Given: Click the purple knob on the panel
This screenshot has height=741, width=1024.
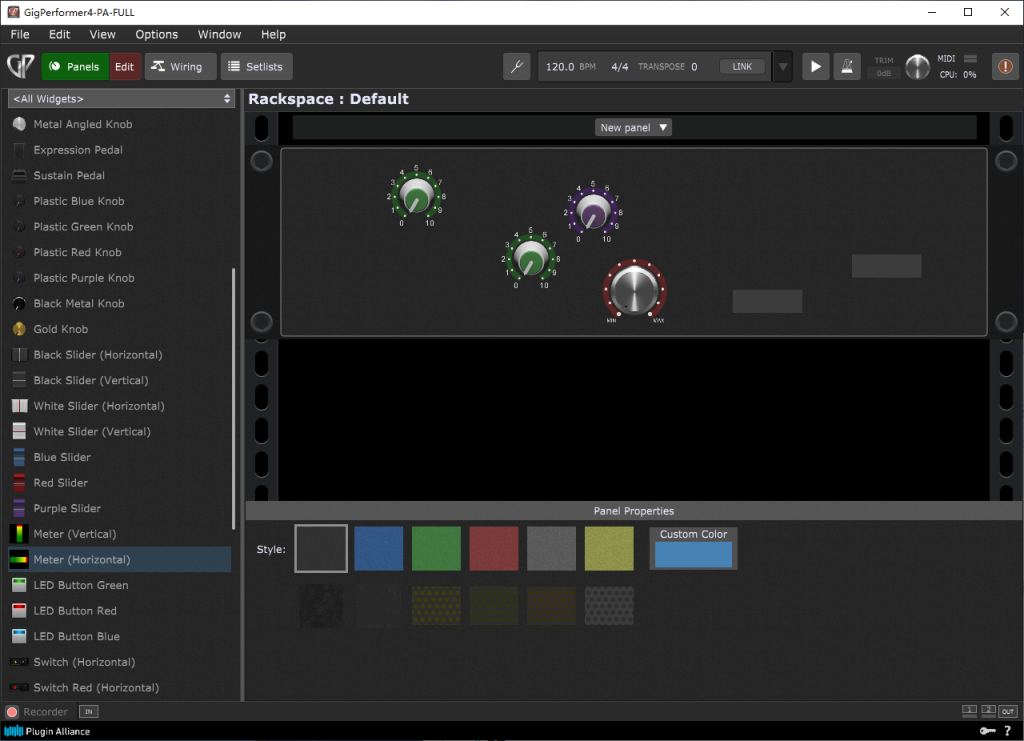Looking at the screenshot, I should [592, 211].
